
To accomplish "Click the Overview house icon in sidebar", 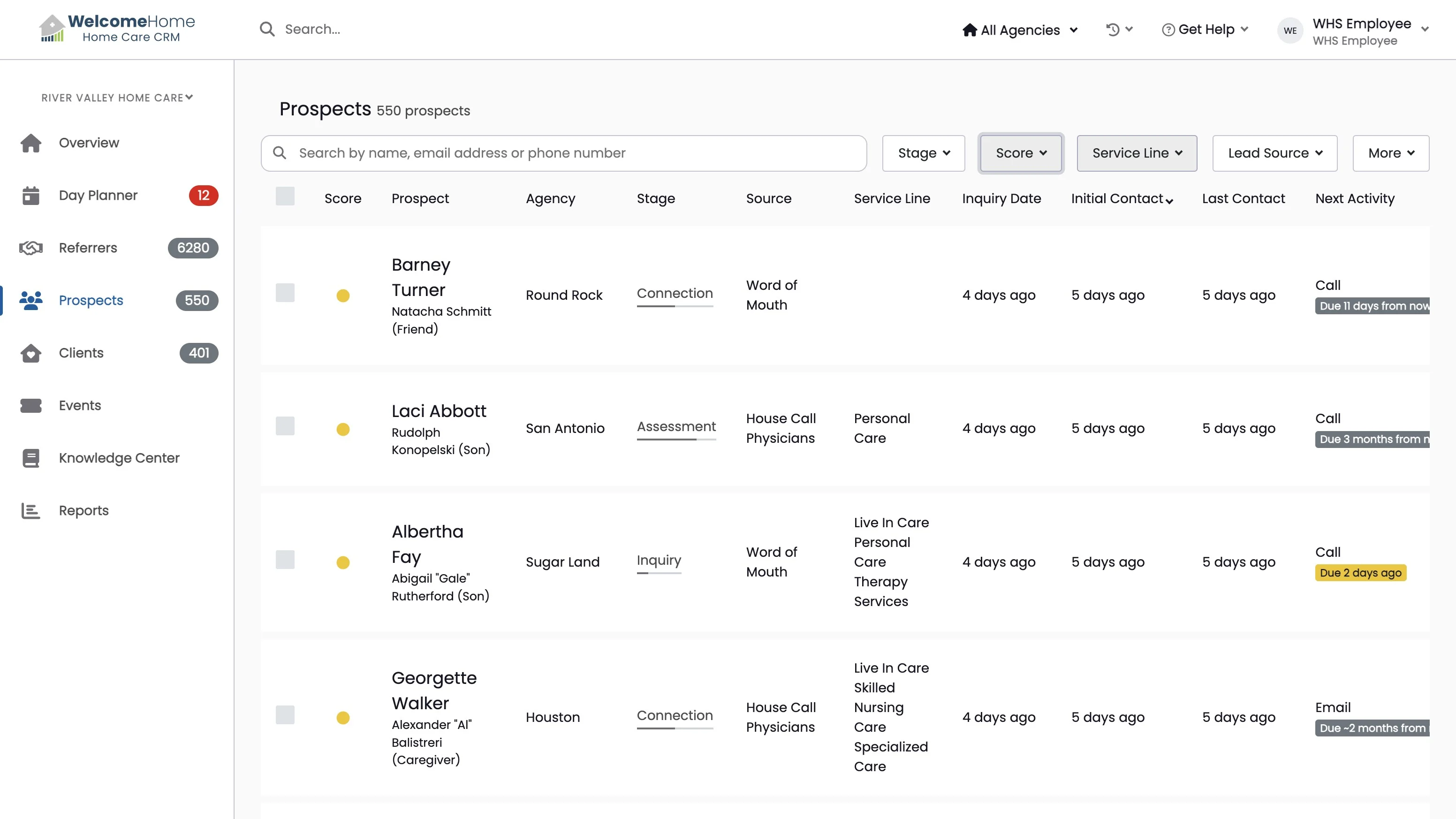I will point(30,143).
